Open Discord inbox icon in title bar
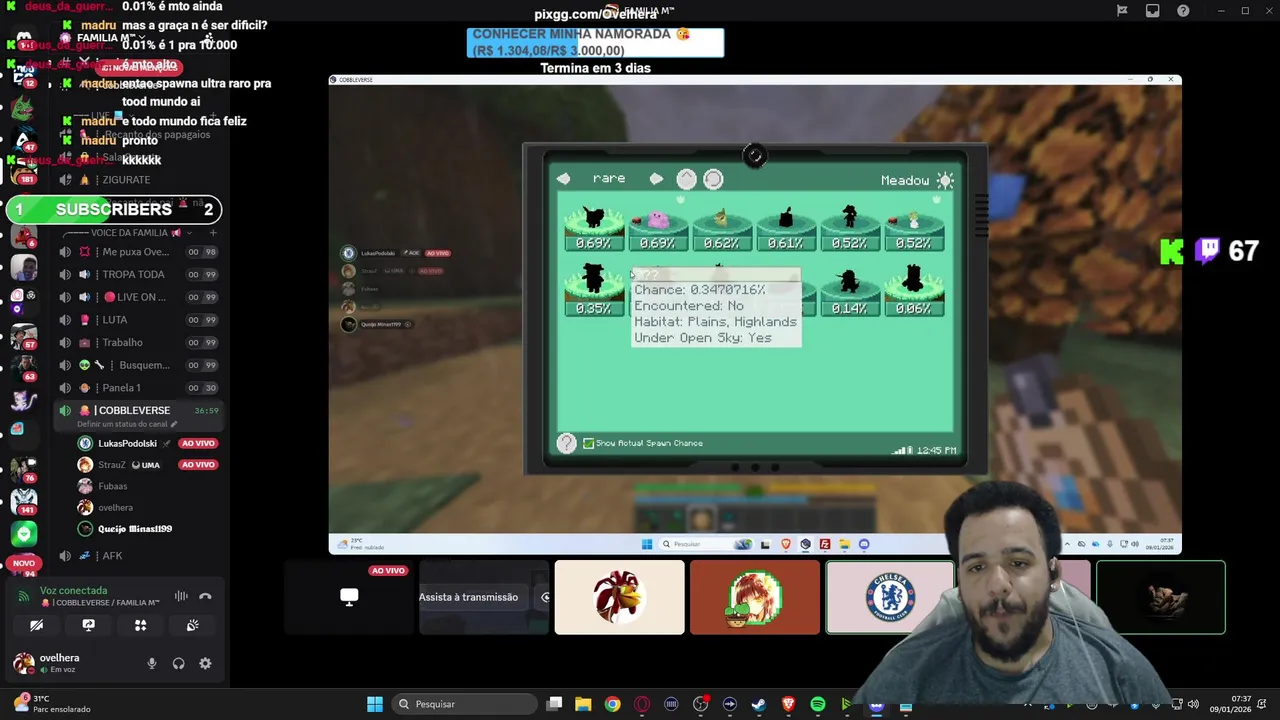 (1153, 11)
